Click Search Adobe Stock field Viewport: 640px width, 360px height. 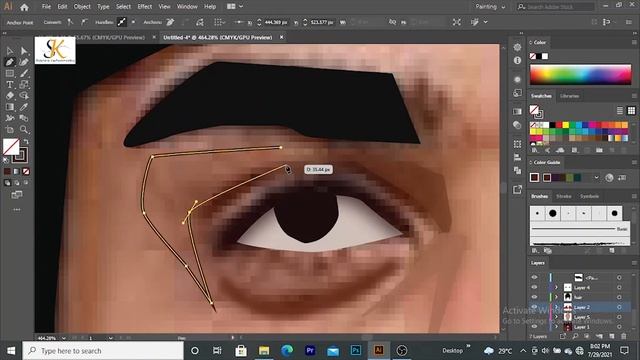point(555,7)
